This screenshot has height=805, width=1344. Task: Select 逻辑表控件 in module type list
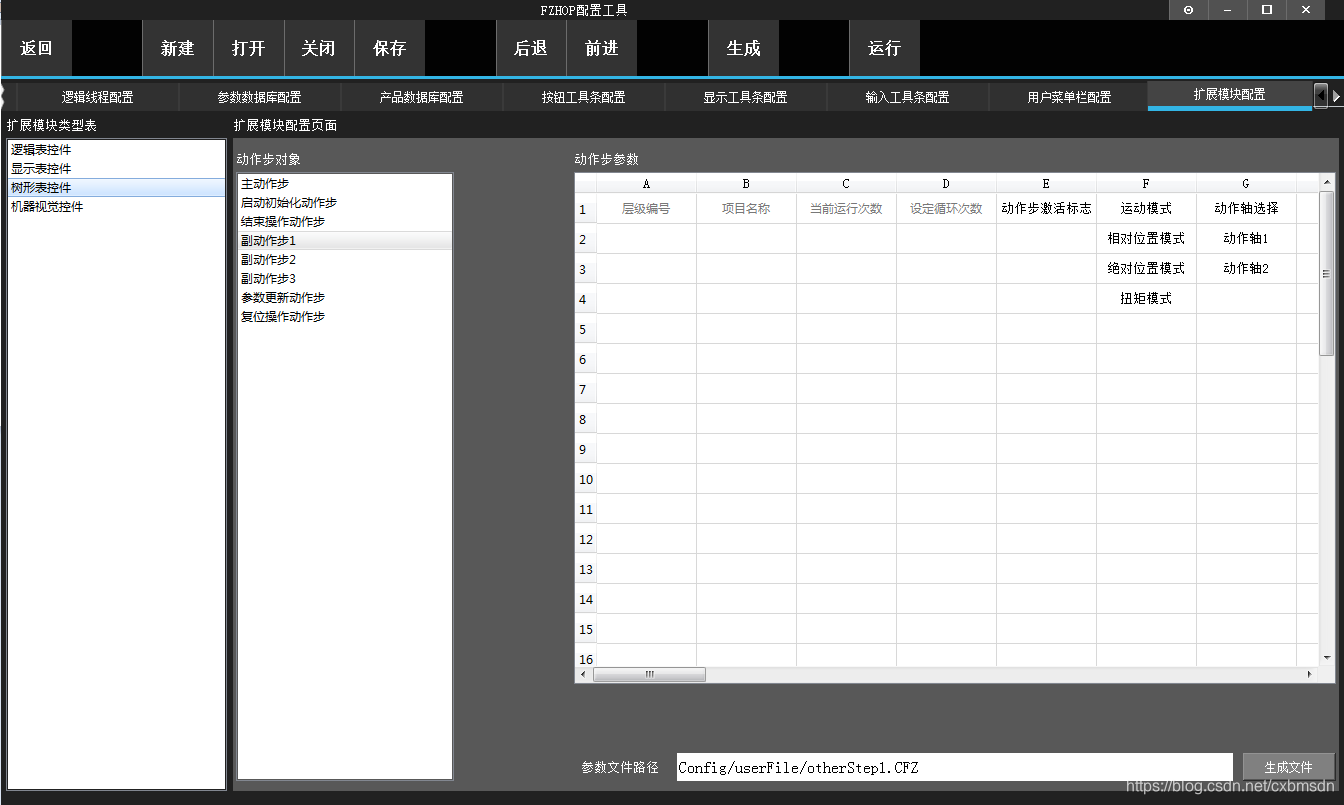point(115,149)
